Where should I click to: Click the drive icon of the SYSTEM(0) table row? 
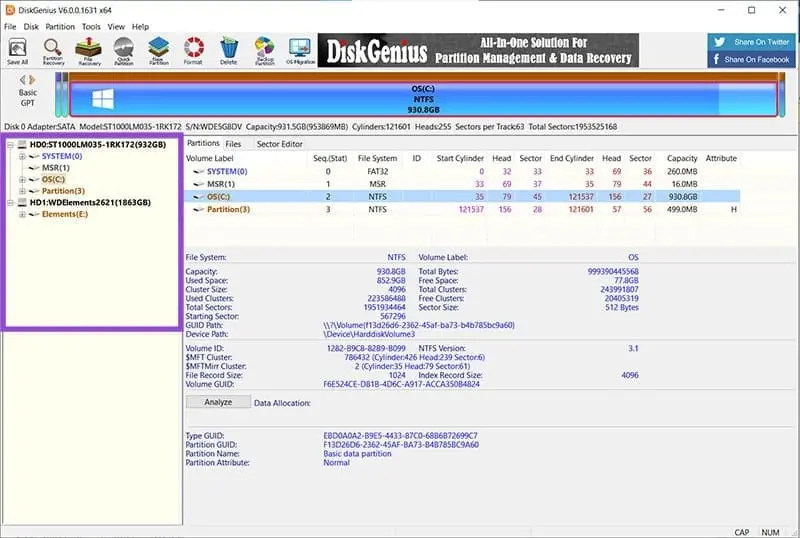(x=199, y=172)
